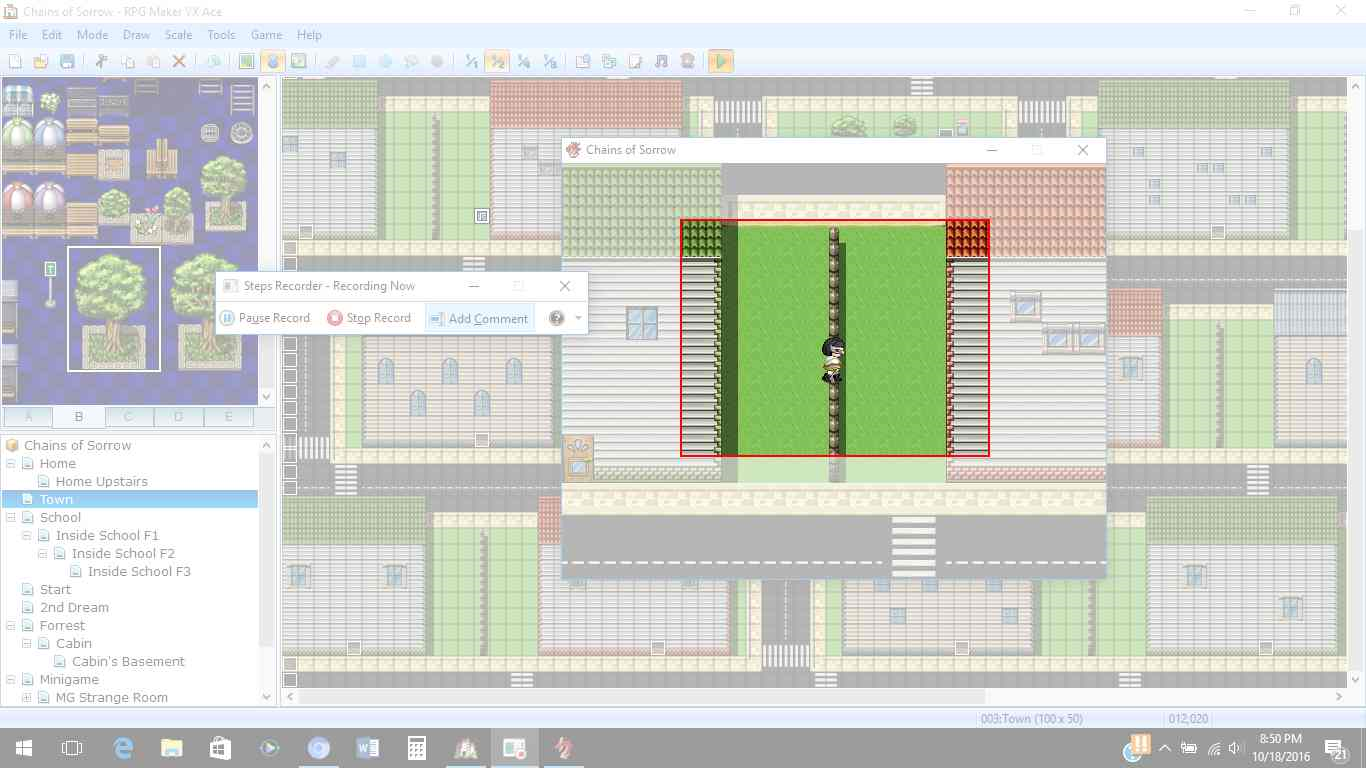Set map scale to 1/8
1366x768 pixels.
coord(549,61)
